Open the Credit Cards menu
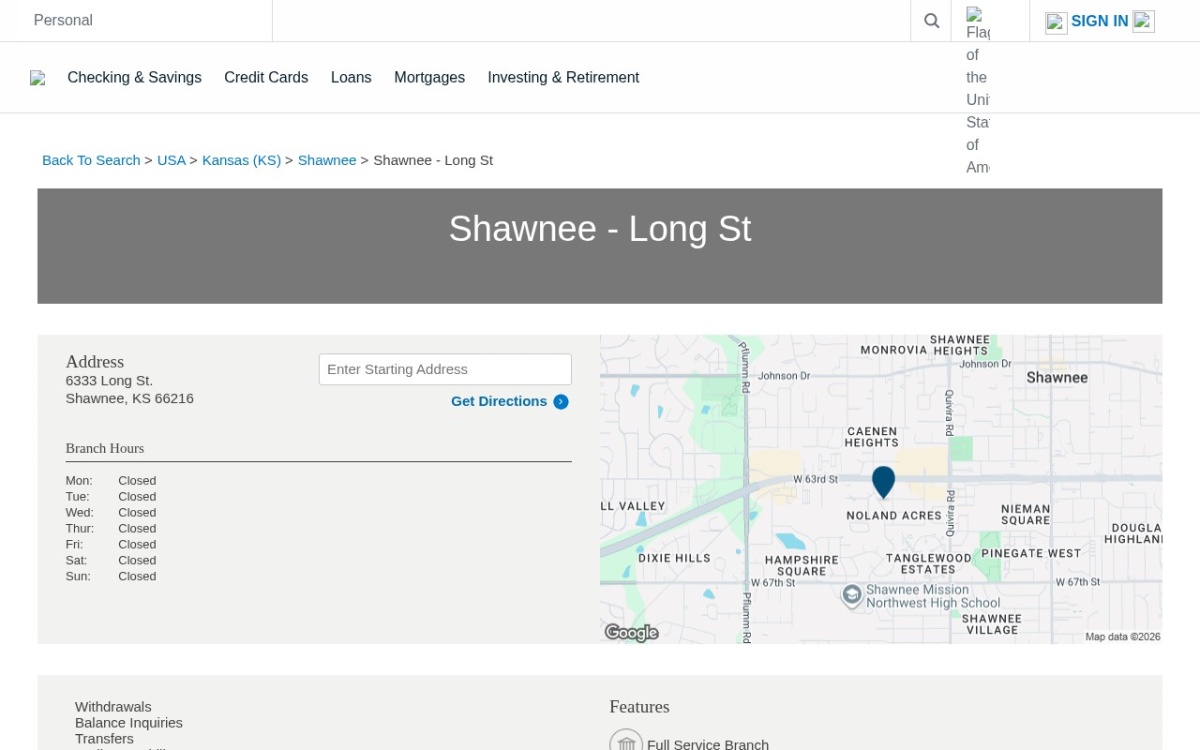This screenshot has height=750, width=1200. tap(266, 77)
